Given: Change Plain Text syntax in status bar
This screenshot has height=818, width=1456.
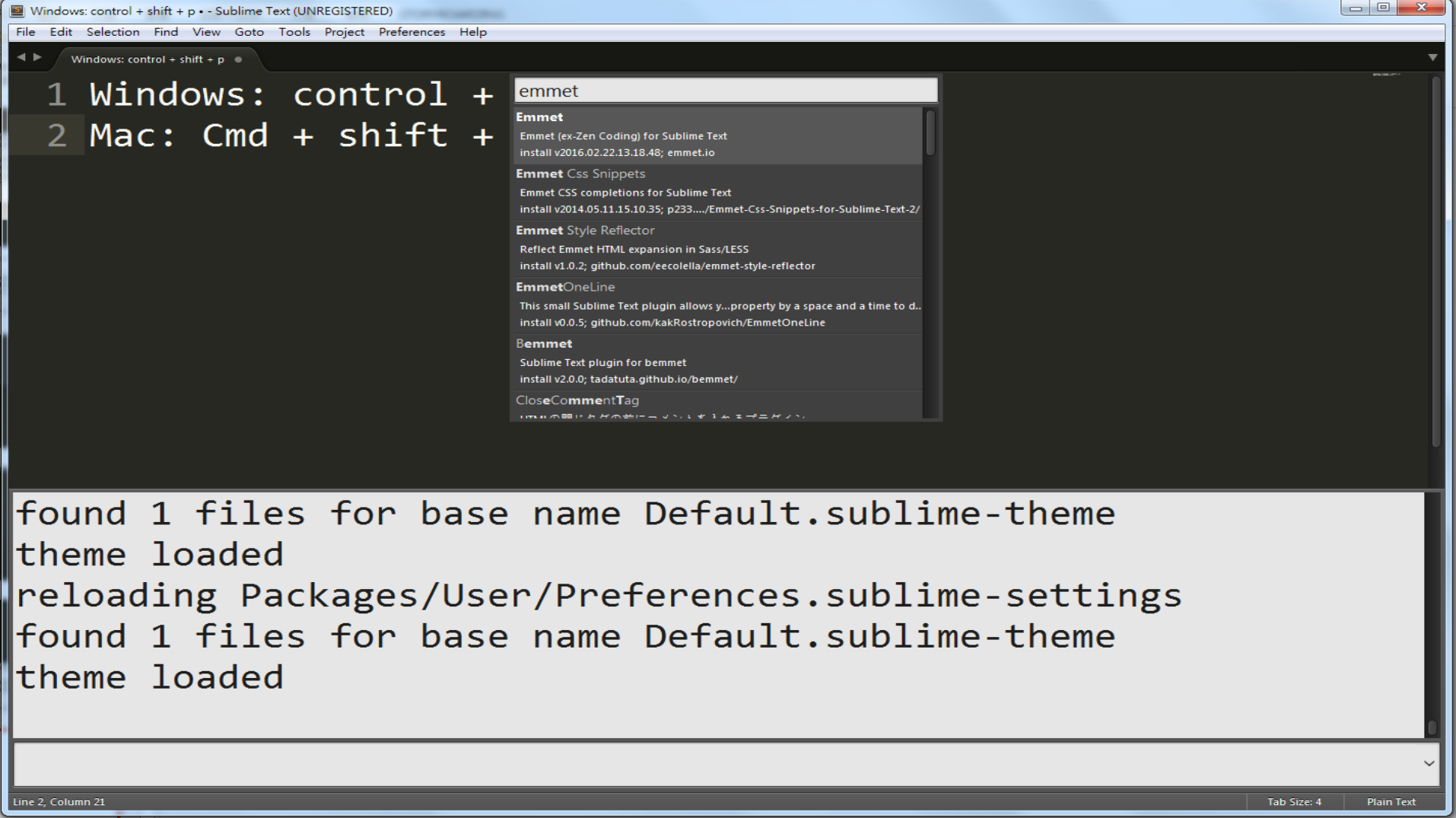Looking at the screenshot, I should click(x=1391, y=801).
